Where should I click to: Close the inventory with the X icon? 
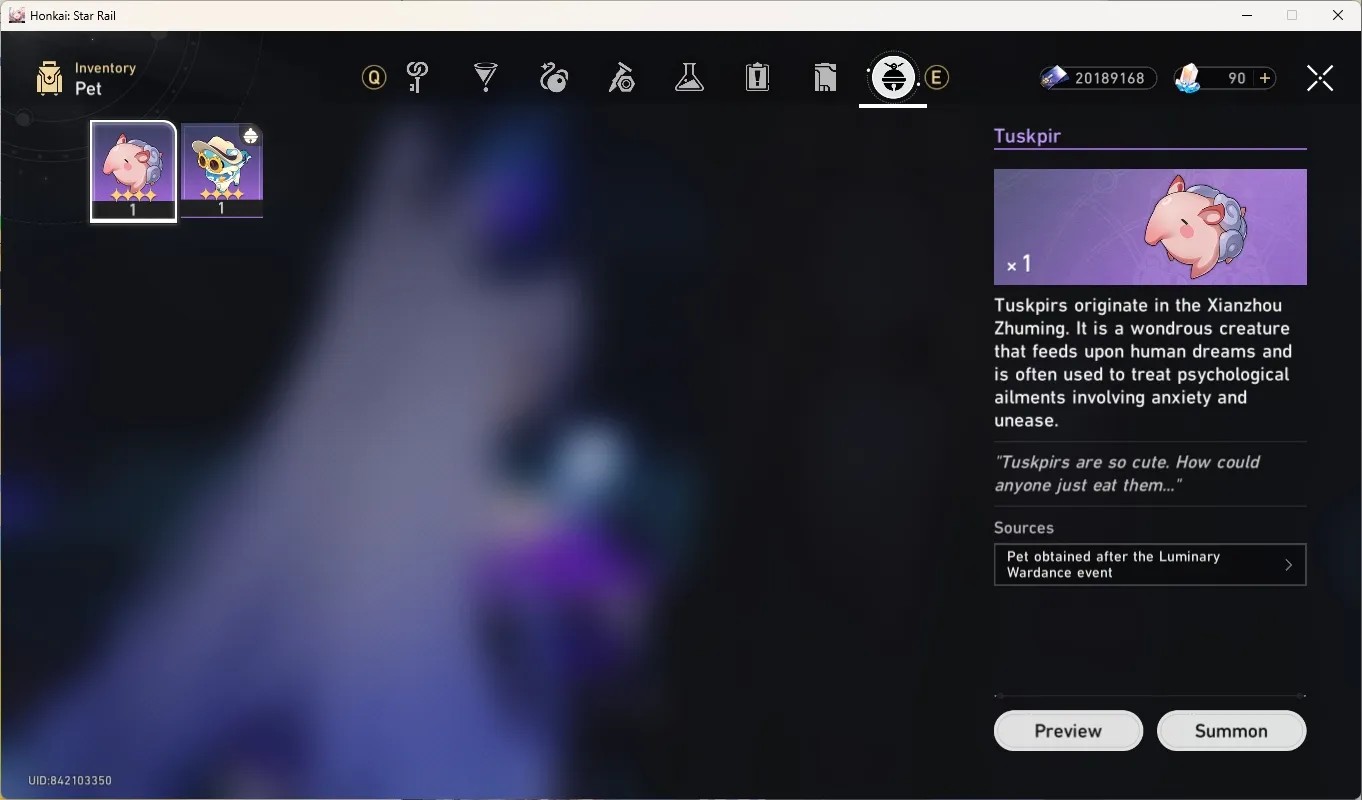[1320, 78]
